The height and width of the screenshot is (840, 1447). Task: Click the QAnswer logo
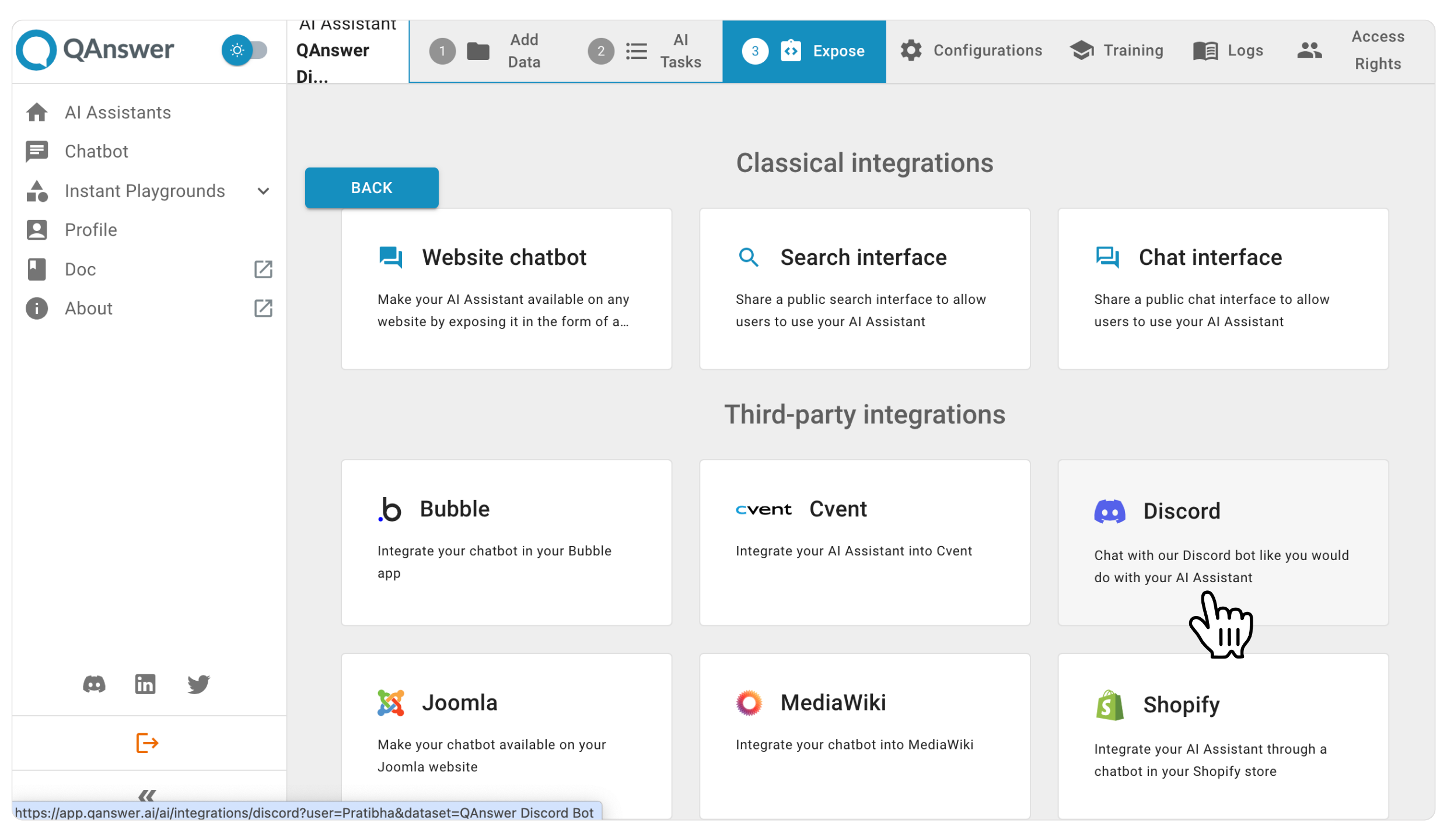pos(95,50)
